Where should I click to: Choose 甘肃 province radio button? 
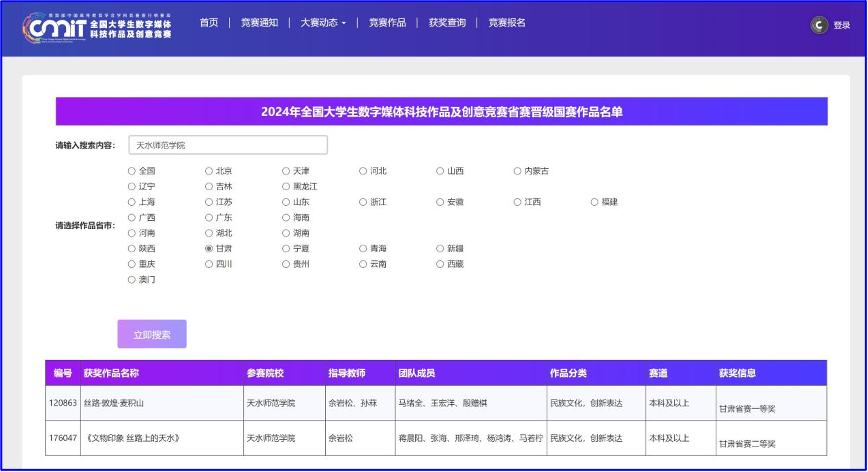tap(209, 248)
